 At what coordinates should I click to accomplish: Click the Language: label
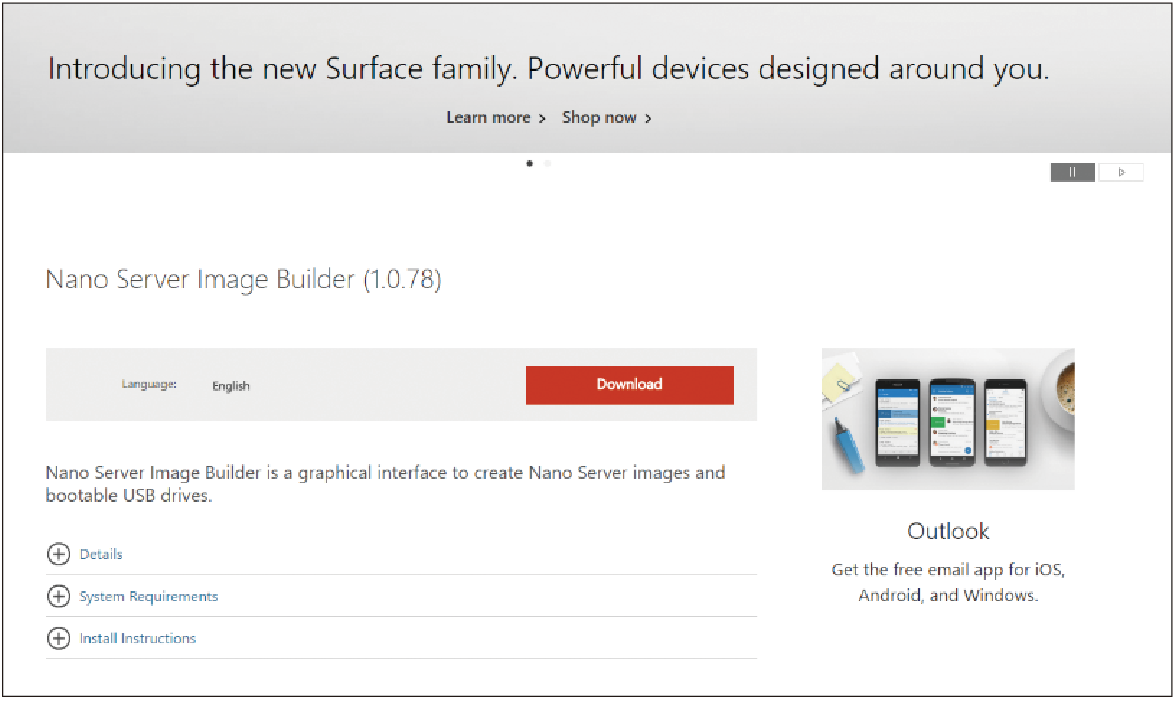[x=149, y=385]
